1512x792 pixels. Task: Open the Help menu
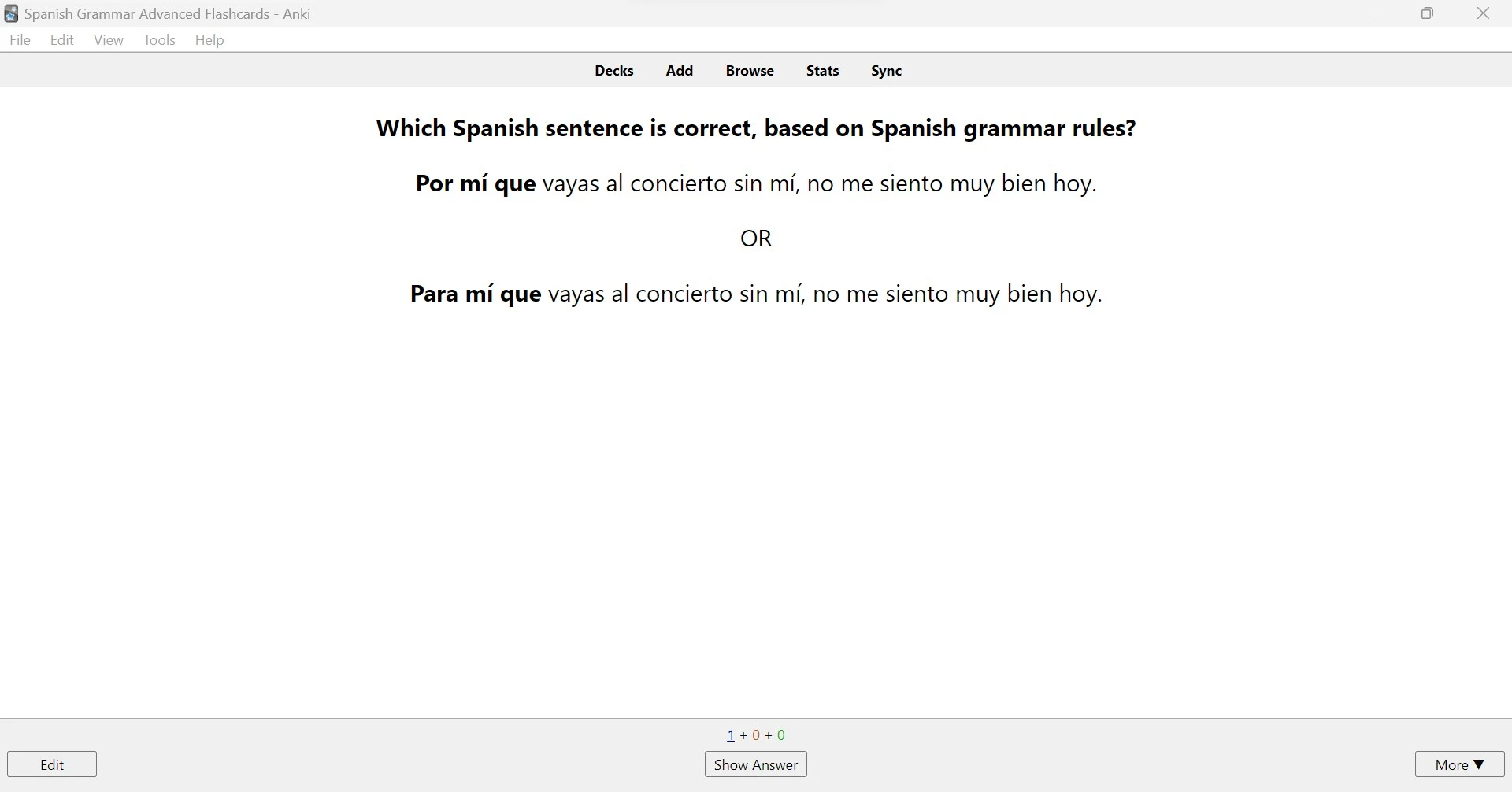(209, 40)
